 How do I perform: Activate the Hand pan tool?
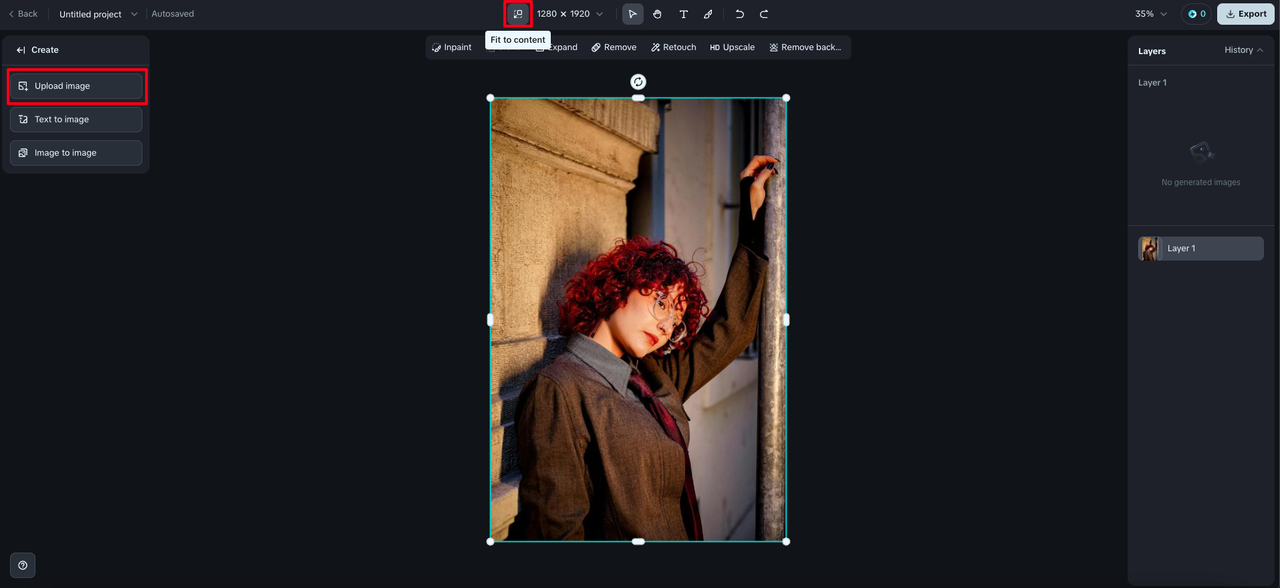coord(657,14)
